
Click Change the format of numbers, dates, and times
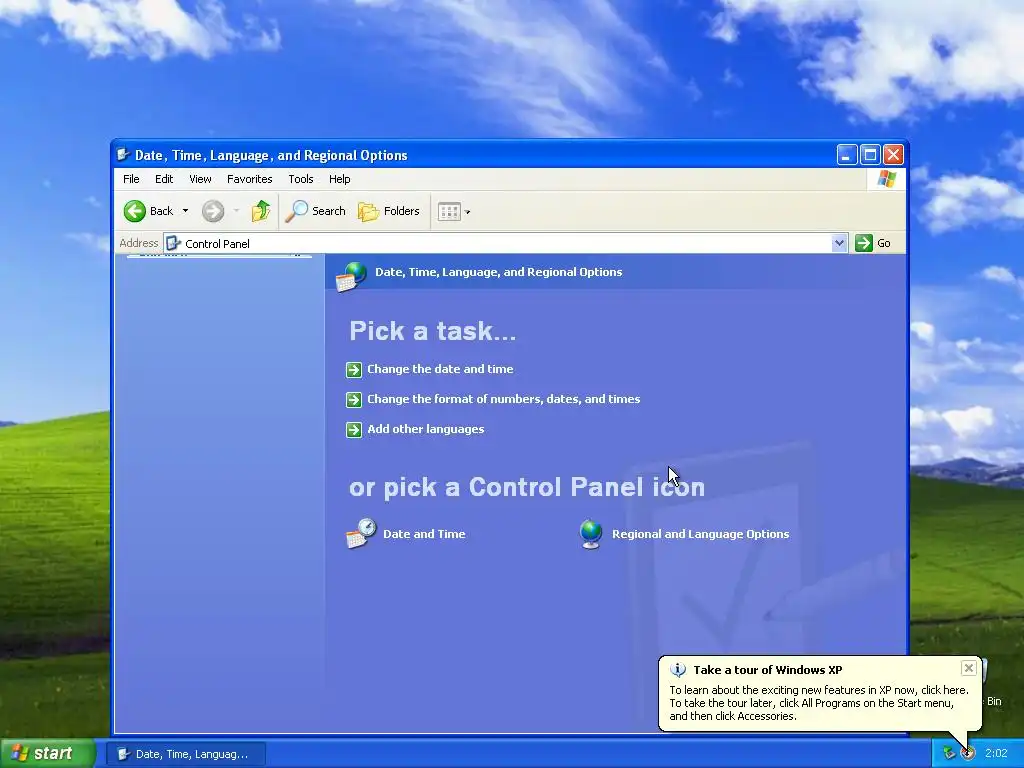[x=504, y=399]
